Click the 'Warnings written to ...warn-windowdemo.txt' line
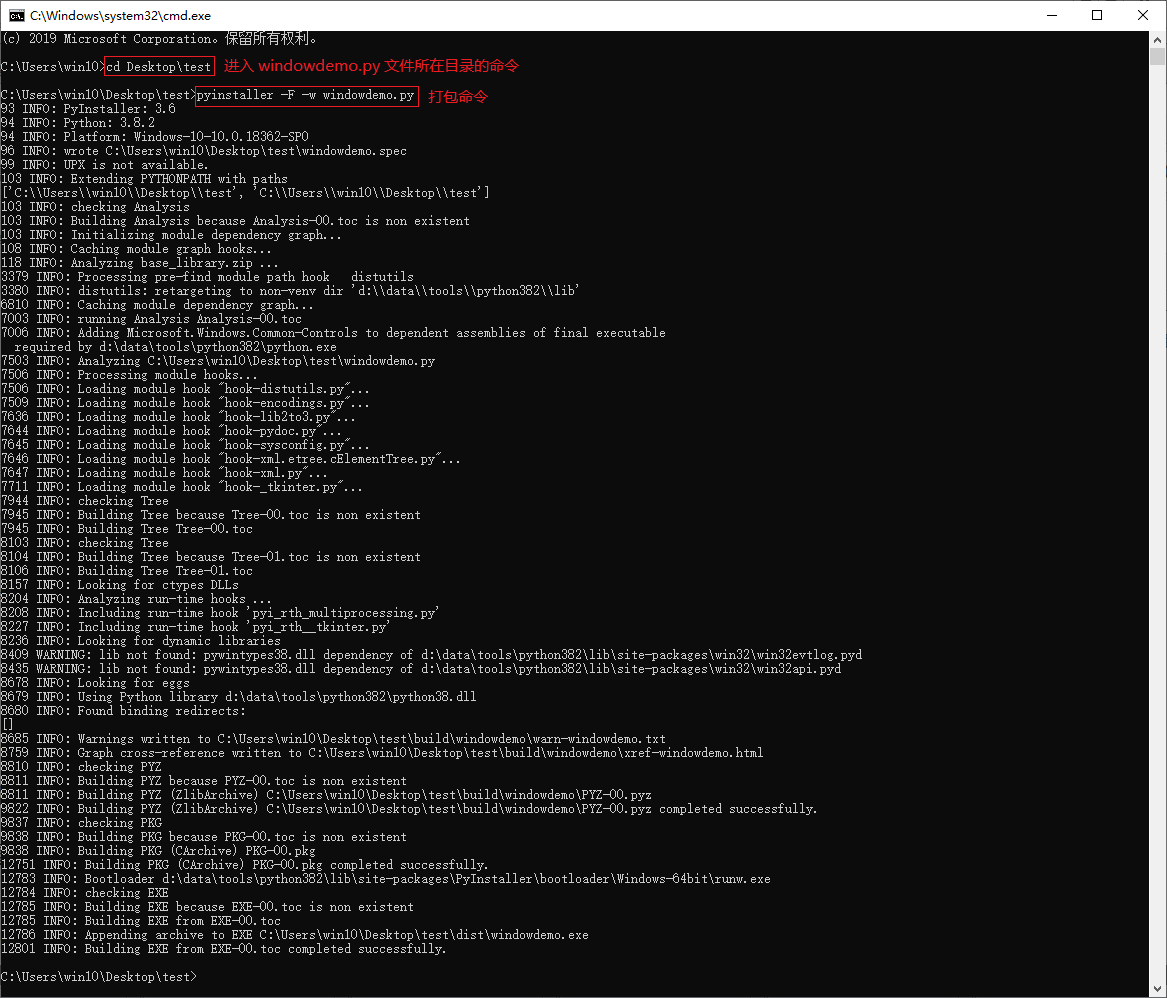The height and width of the screenshot is (998, 1167). [333, 739]
